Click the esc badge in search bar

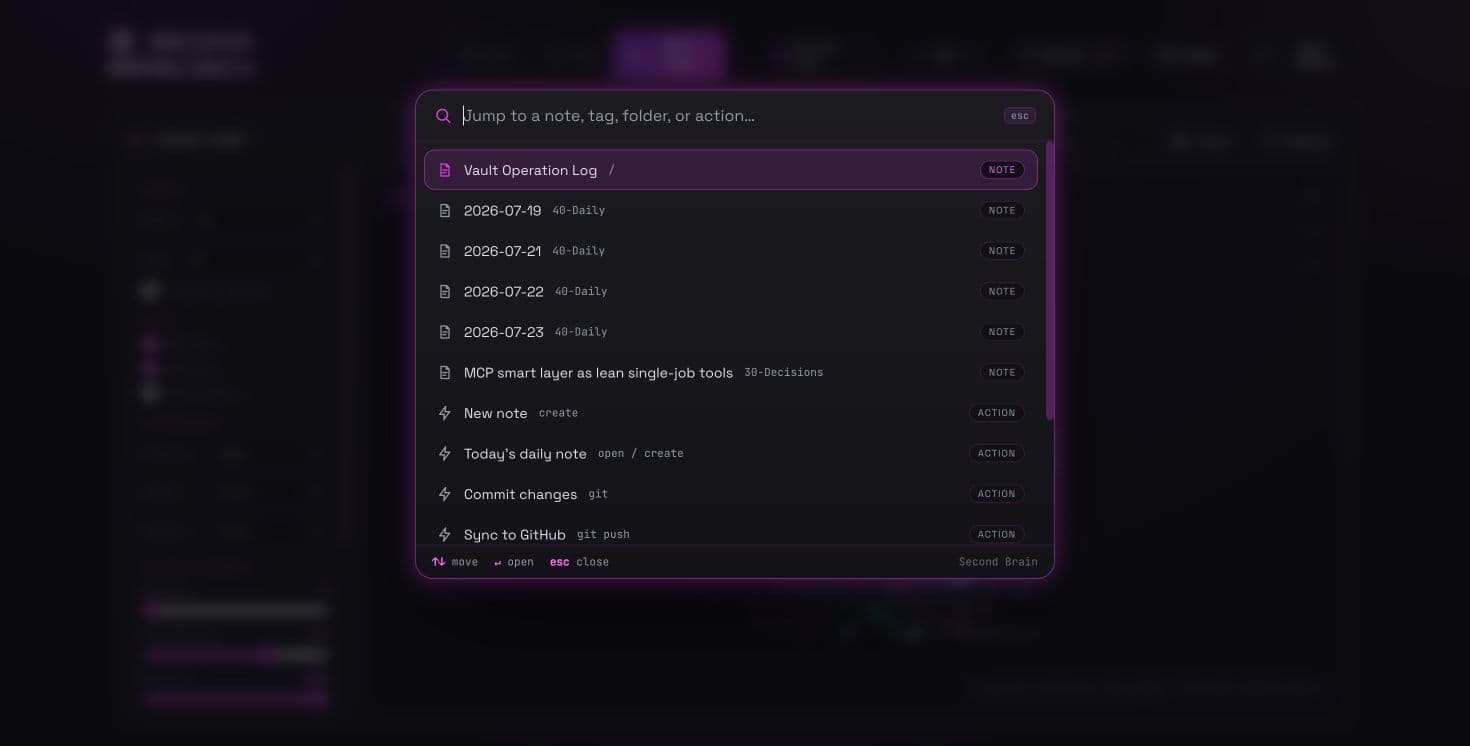pyautogui.click(x=1019, y=116)
